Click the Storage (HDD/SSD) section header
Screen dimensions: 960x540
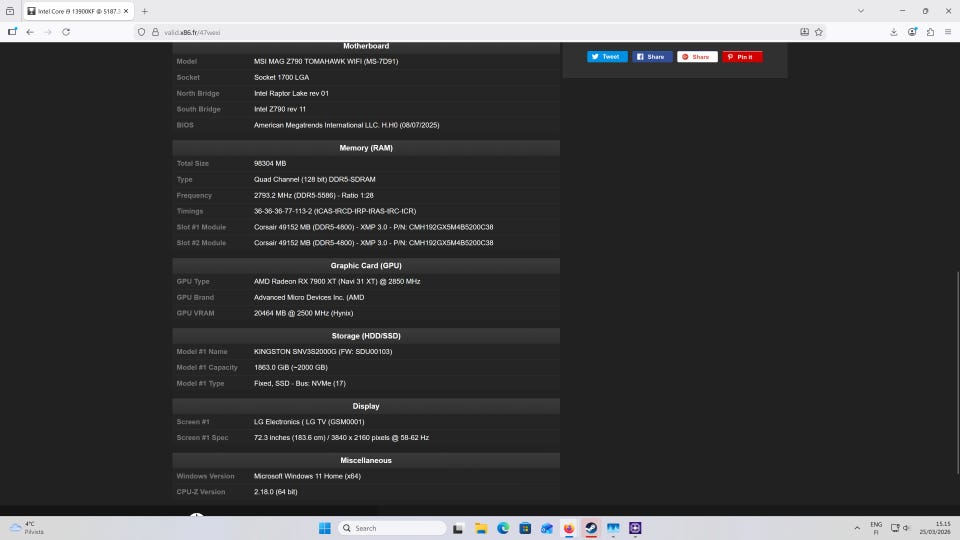(x=366, y=336)
